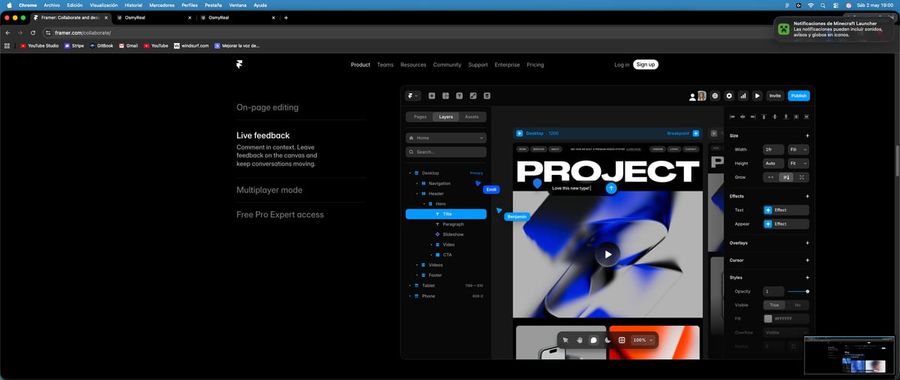Open the Width Fill dropdown

tap(798, 150)
